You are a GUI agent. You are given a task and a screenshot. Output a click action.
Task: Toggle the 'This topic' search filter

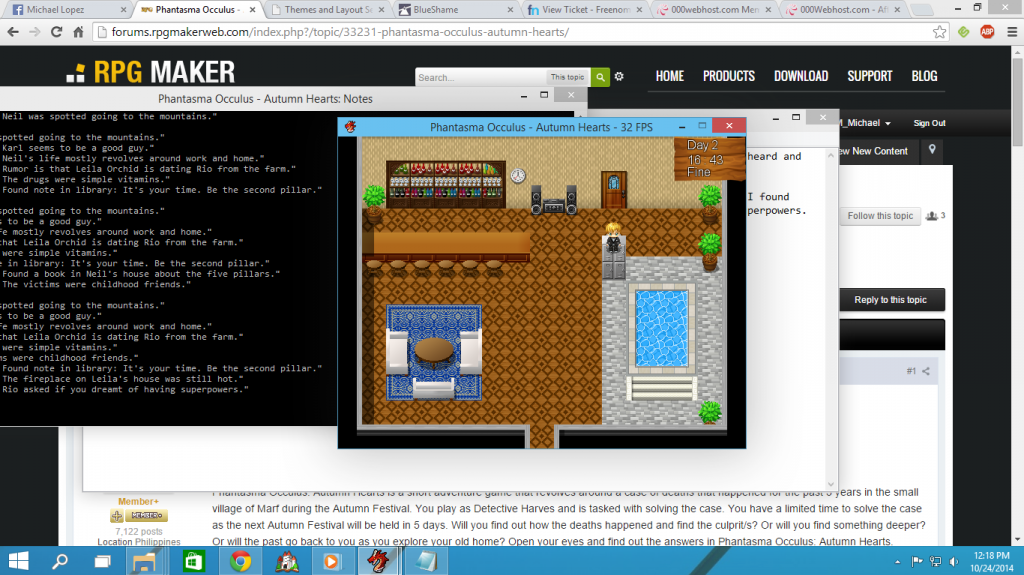(x=568, y=77)
